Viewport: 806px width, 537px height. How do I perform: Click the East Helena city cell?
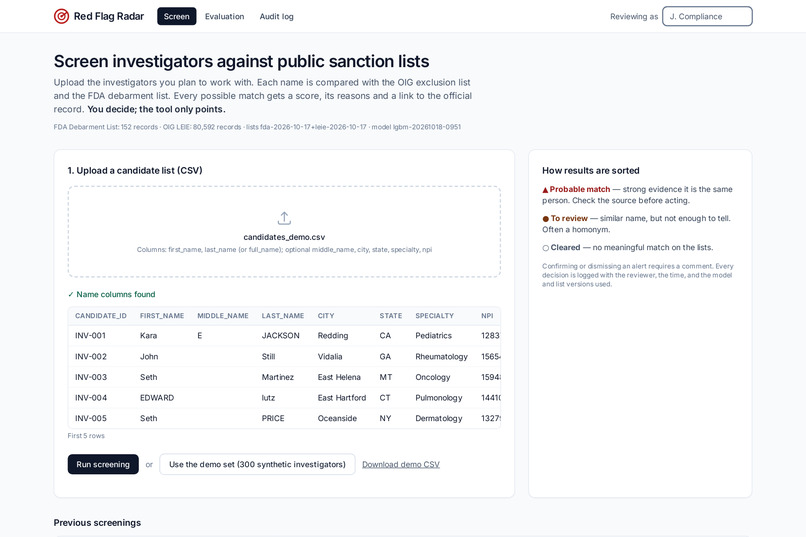coord(339,377)
